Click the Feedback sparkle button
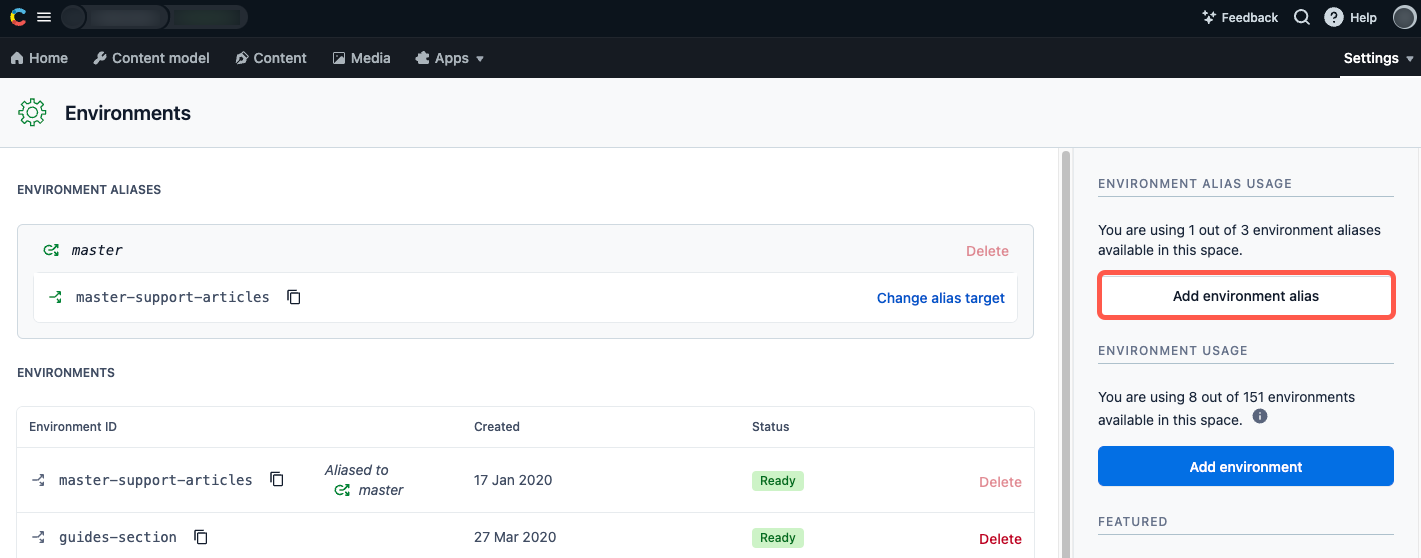 click(1240, 17)
